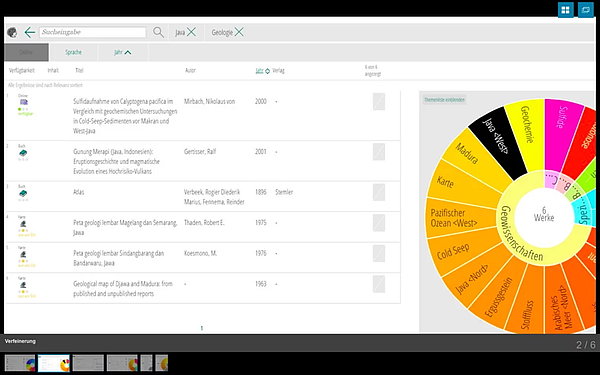Click the publisher Stemler
The image size is (600, 375).
[x=284, y=192]
